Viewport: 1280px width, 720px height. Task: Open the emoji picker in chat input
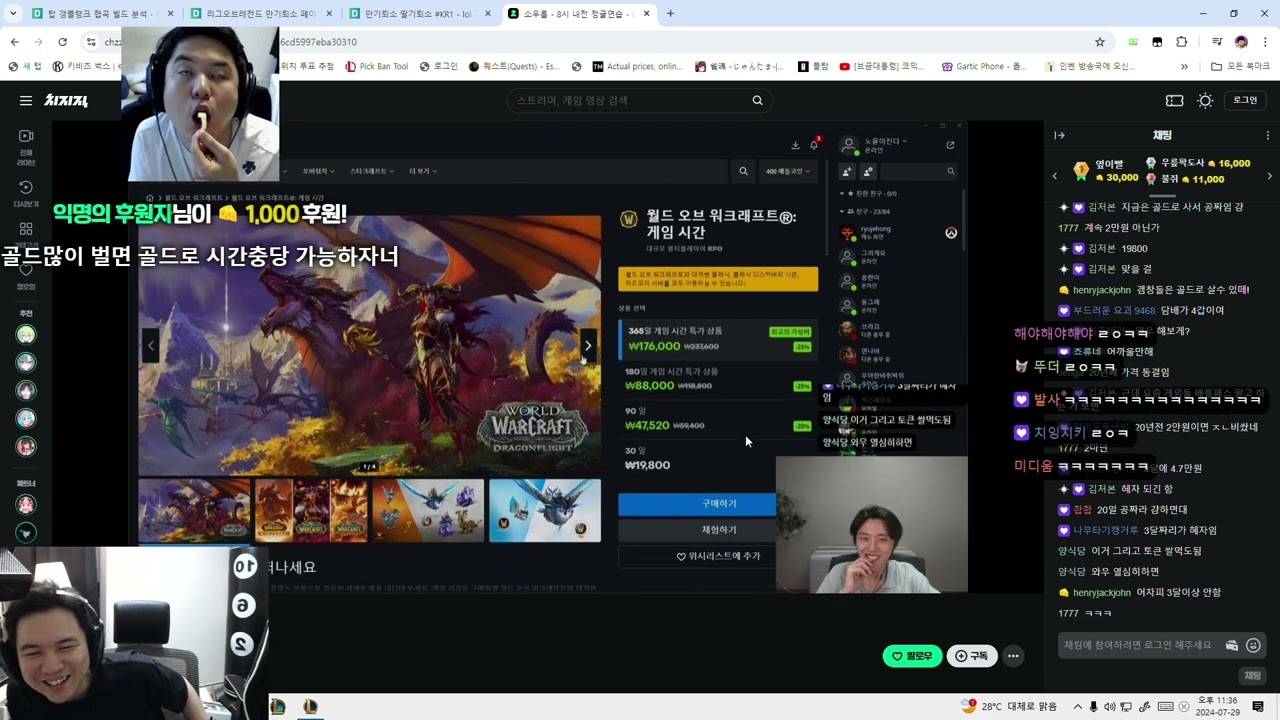point(1253,645)
